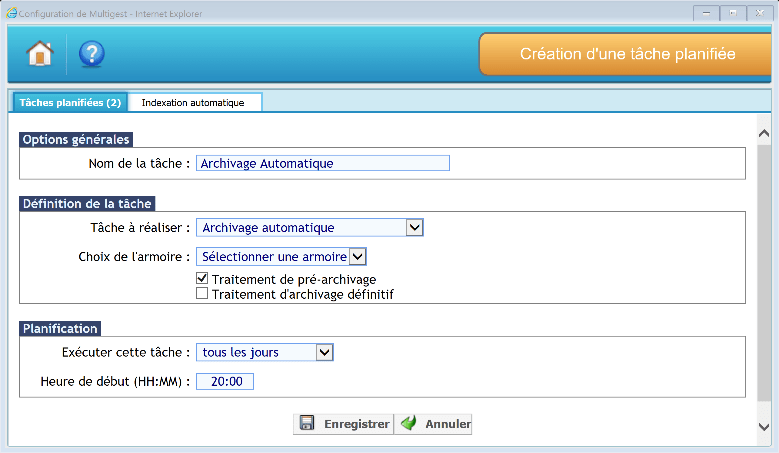Image resolution: width=779 pixels, height=453 pixels.
Task: Enable 'Traitement d'archivage définitif' checkbox
Action: [x=202, y=294]
